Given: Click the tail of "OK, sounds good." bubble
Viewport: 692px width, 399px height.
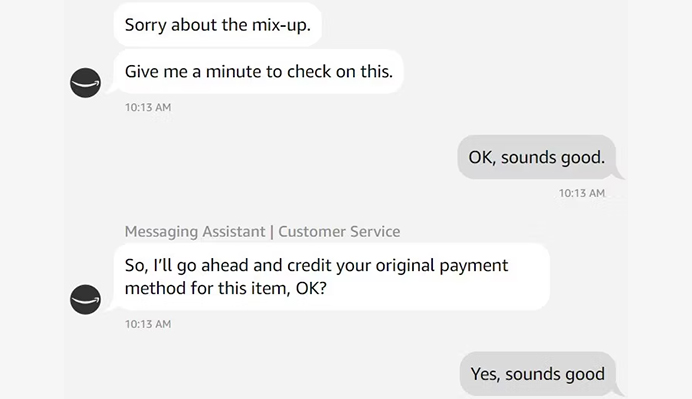Looking at the screenshot, I should click(x=619, y=175).
